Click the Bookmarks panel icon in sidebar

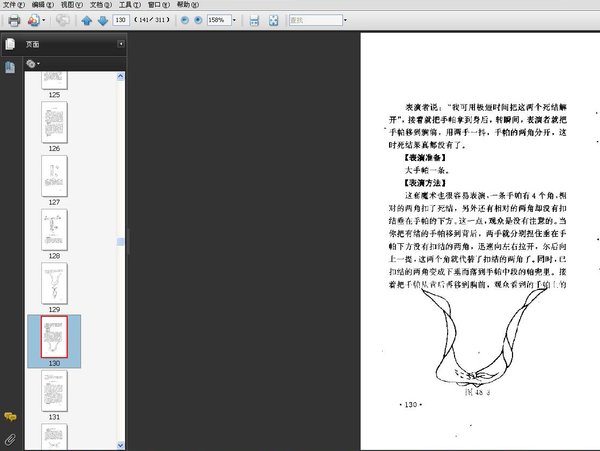coord(10,67)
